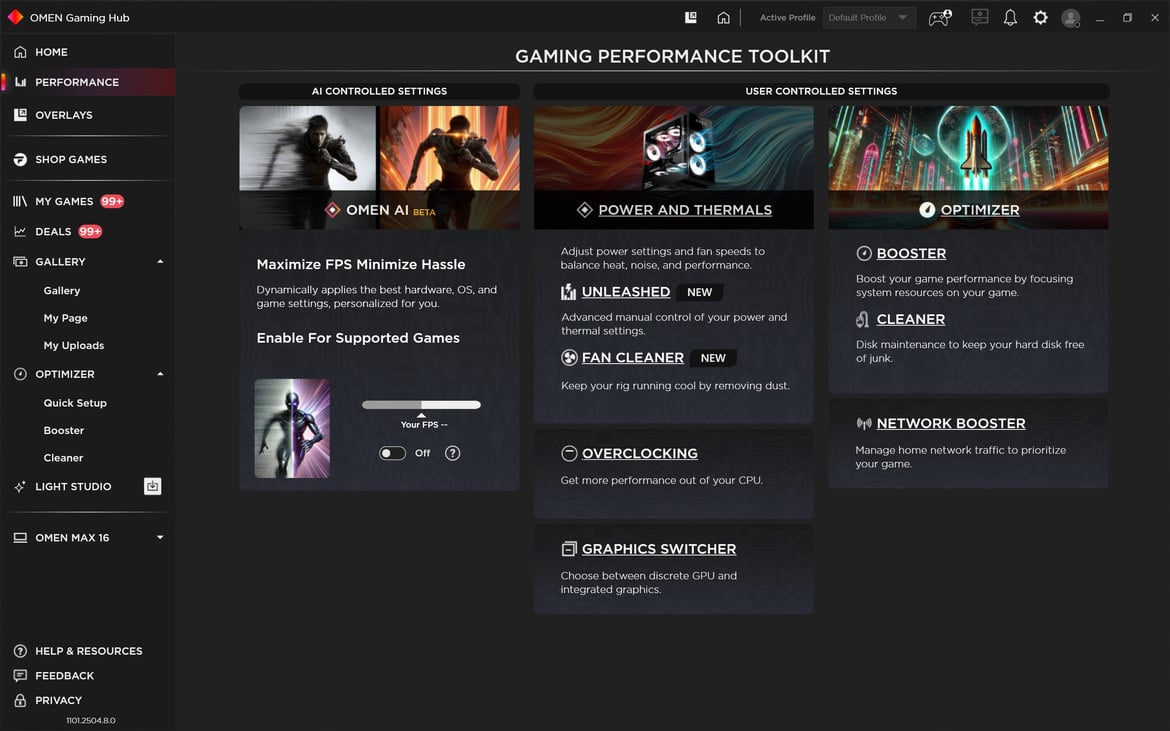Open the game controller icon in title bar
This screenshot has height=731, width=1170.
tap(939, 18)
